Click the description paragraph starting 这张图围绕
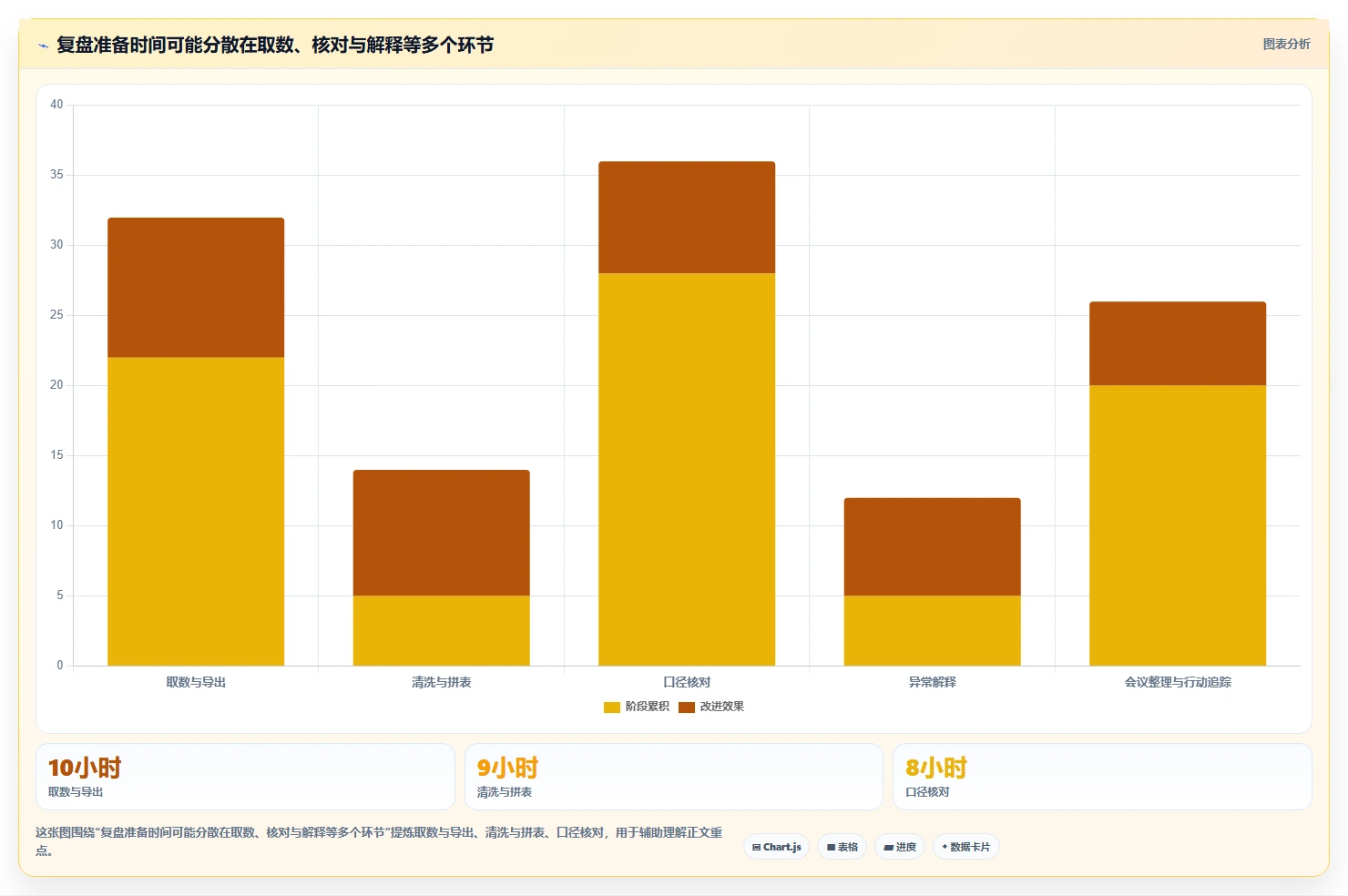 379,841
